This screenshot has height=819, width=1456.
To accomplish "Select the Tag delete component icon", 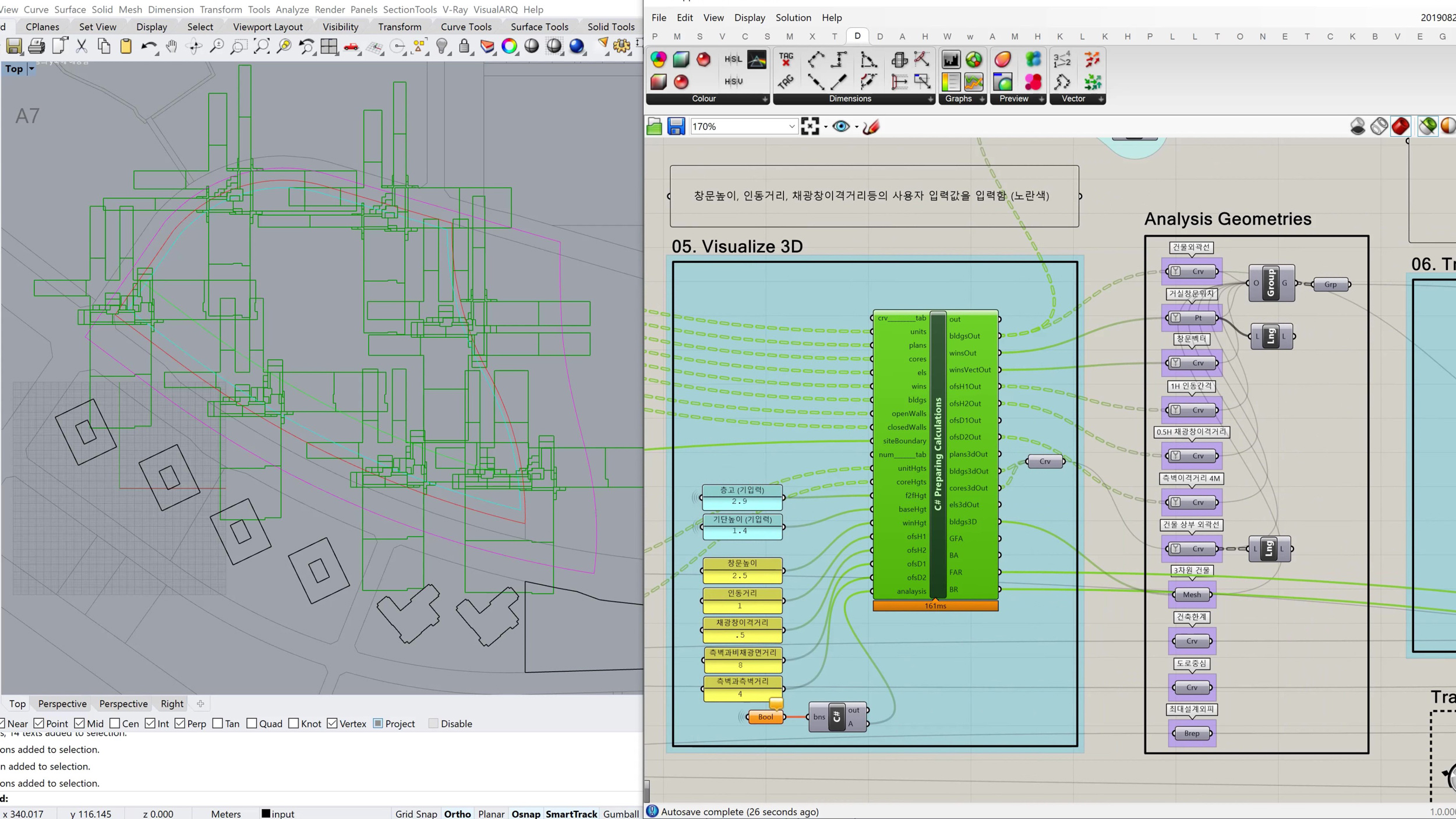I will pos(786,59).
